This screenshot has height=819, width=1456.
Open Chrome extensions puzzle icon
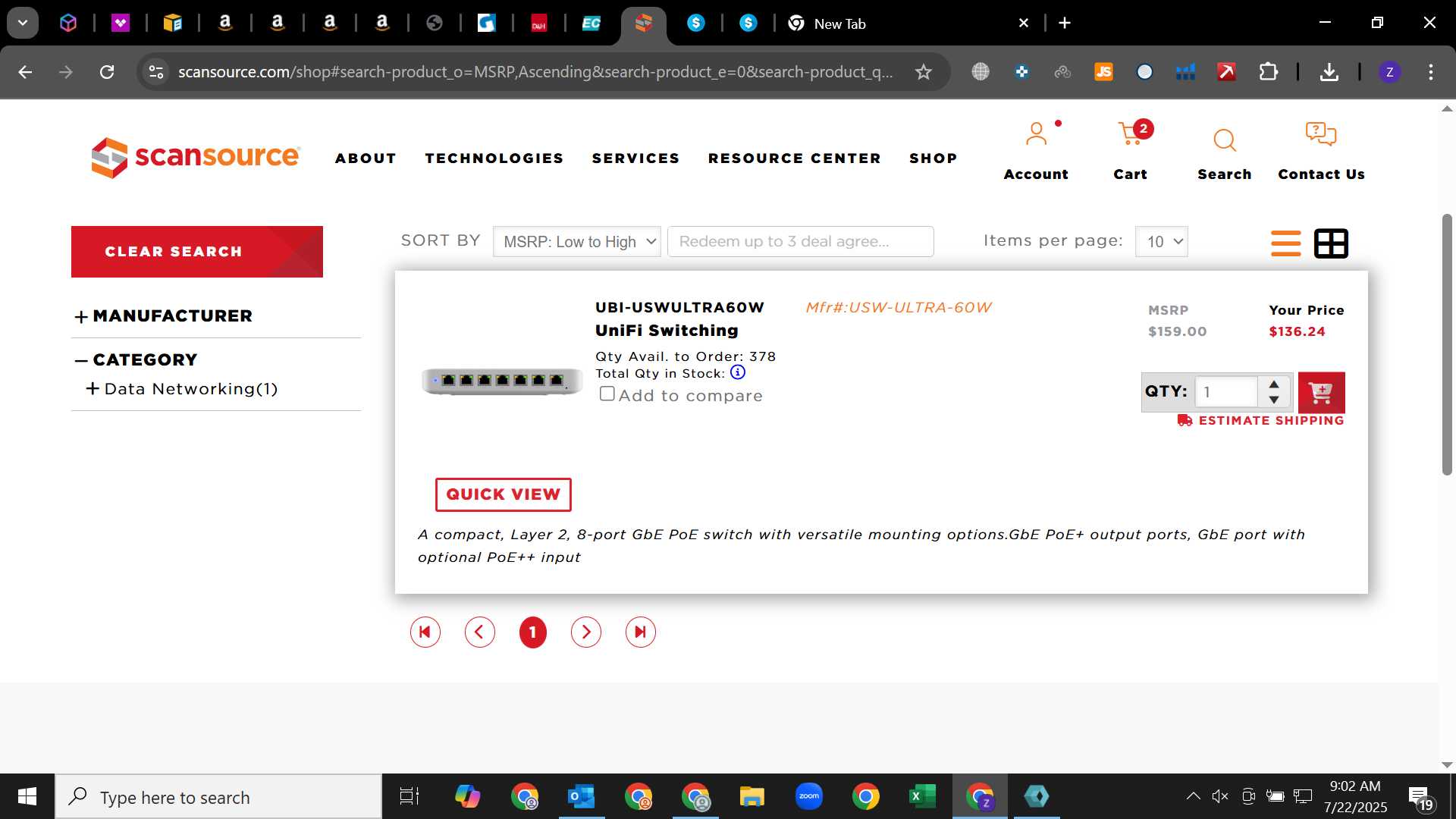[x=1268, y=72]
